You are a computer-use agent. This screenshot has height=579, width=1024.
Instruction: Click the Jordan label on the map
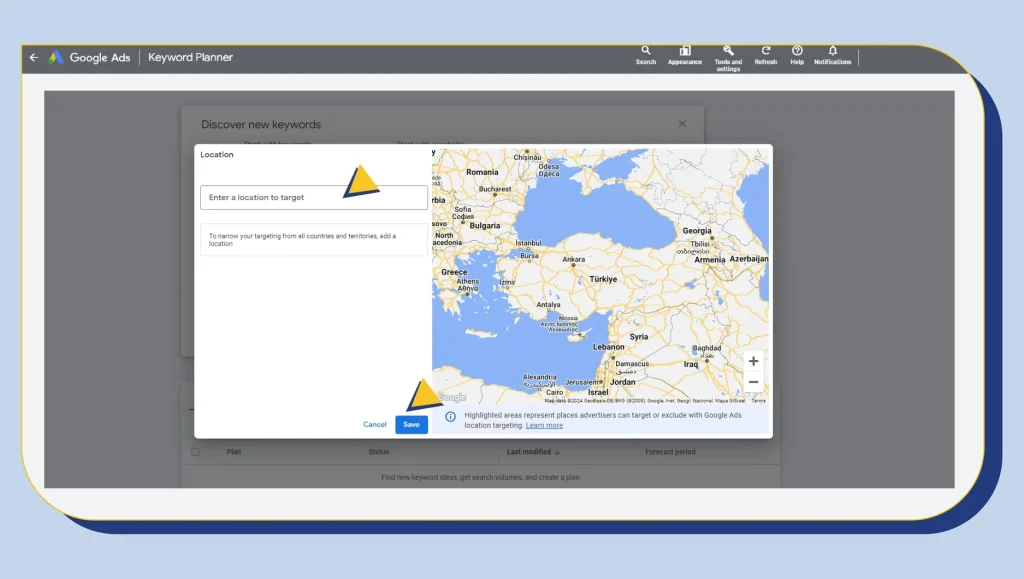click(x=622, y=382)
